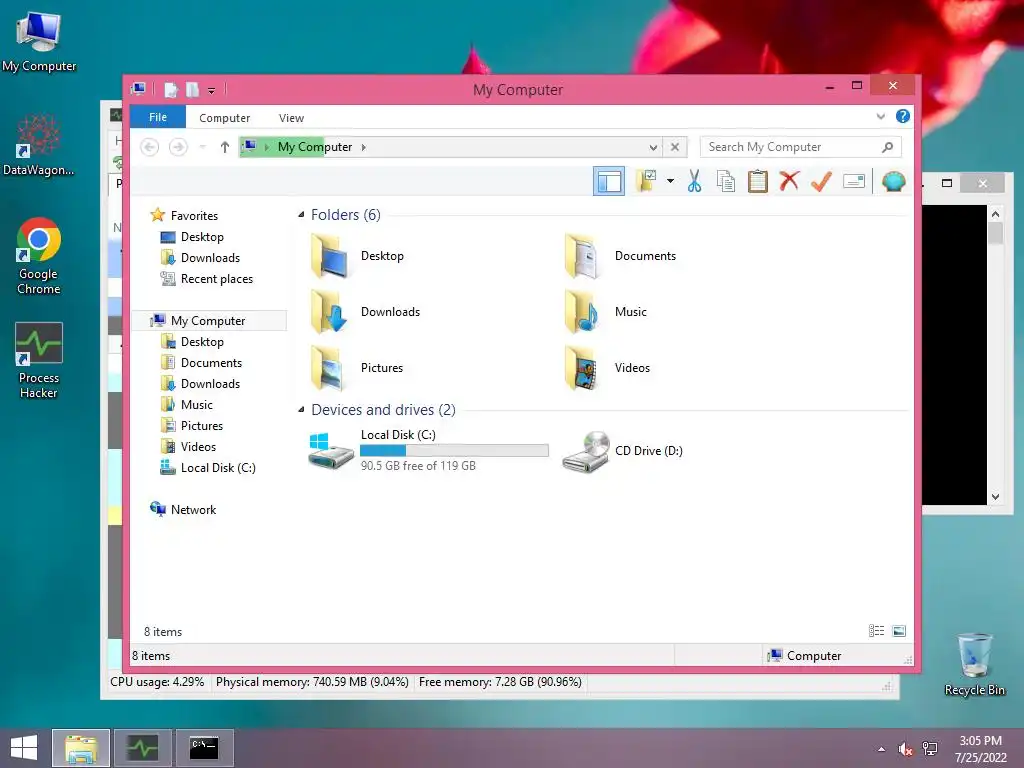Screen dimensions: 1024x768
Task: Click the muted volume tray icon
Action: click(x=905, y=749)
